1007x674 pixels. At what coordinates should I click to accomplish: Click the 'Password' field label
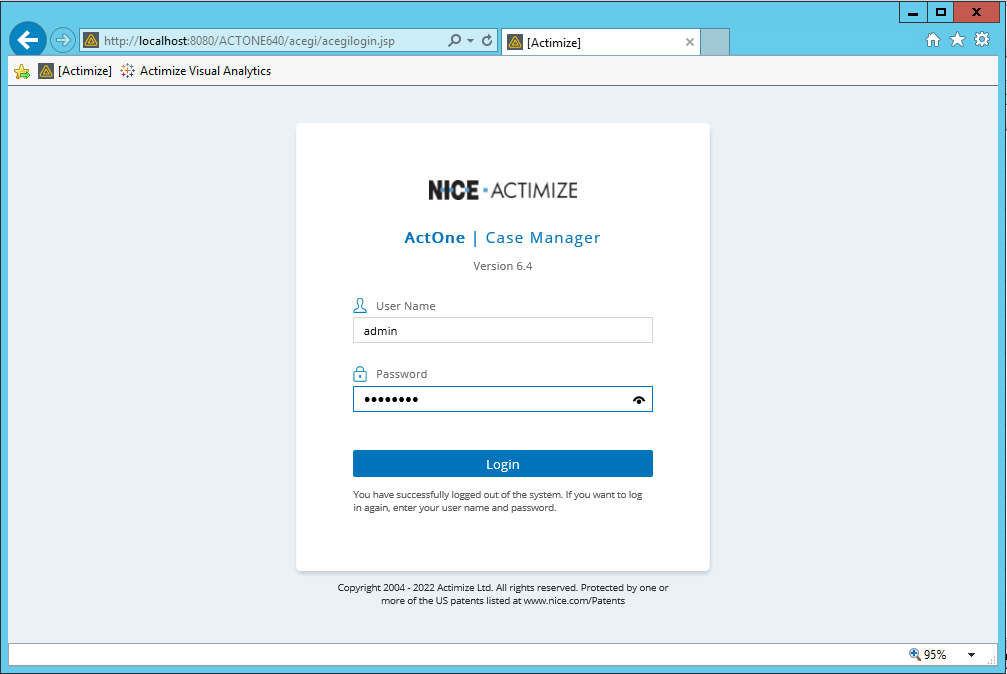(x=401, y=374)
